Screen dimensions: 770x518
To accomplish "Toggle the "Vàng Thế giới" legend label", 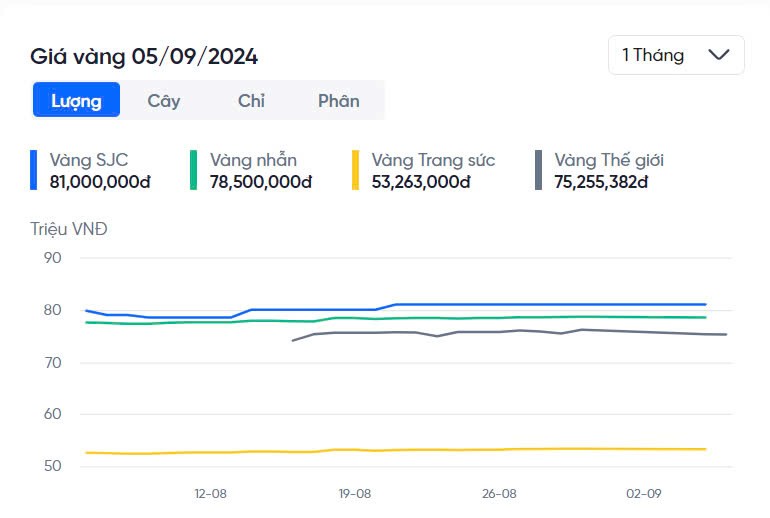I will (608, 160).
